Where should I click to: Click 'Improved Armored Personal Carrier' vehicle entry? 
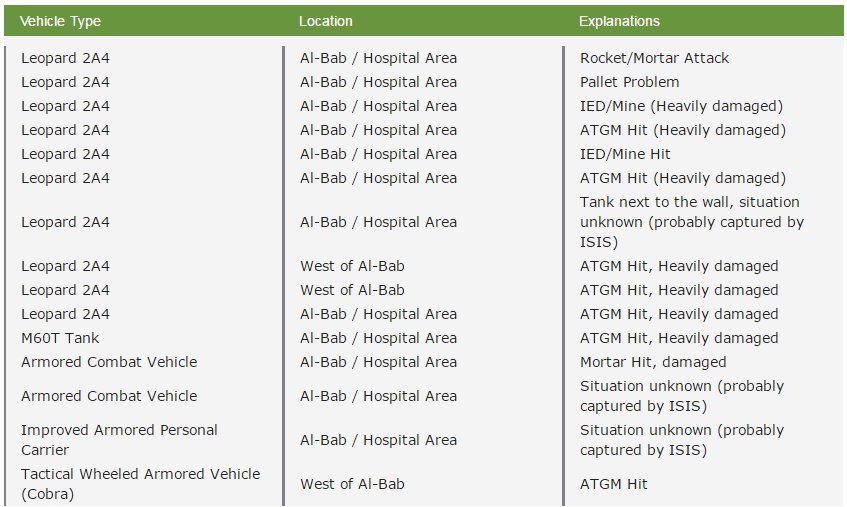click(x=119, y=440)
